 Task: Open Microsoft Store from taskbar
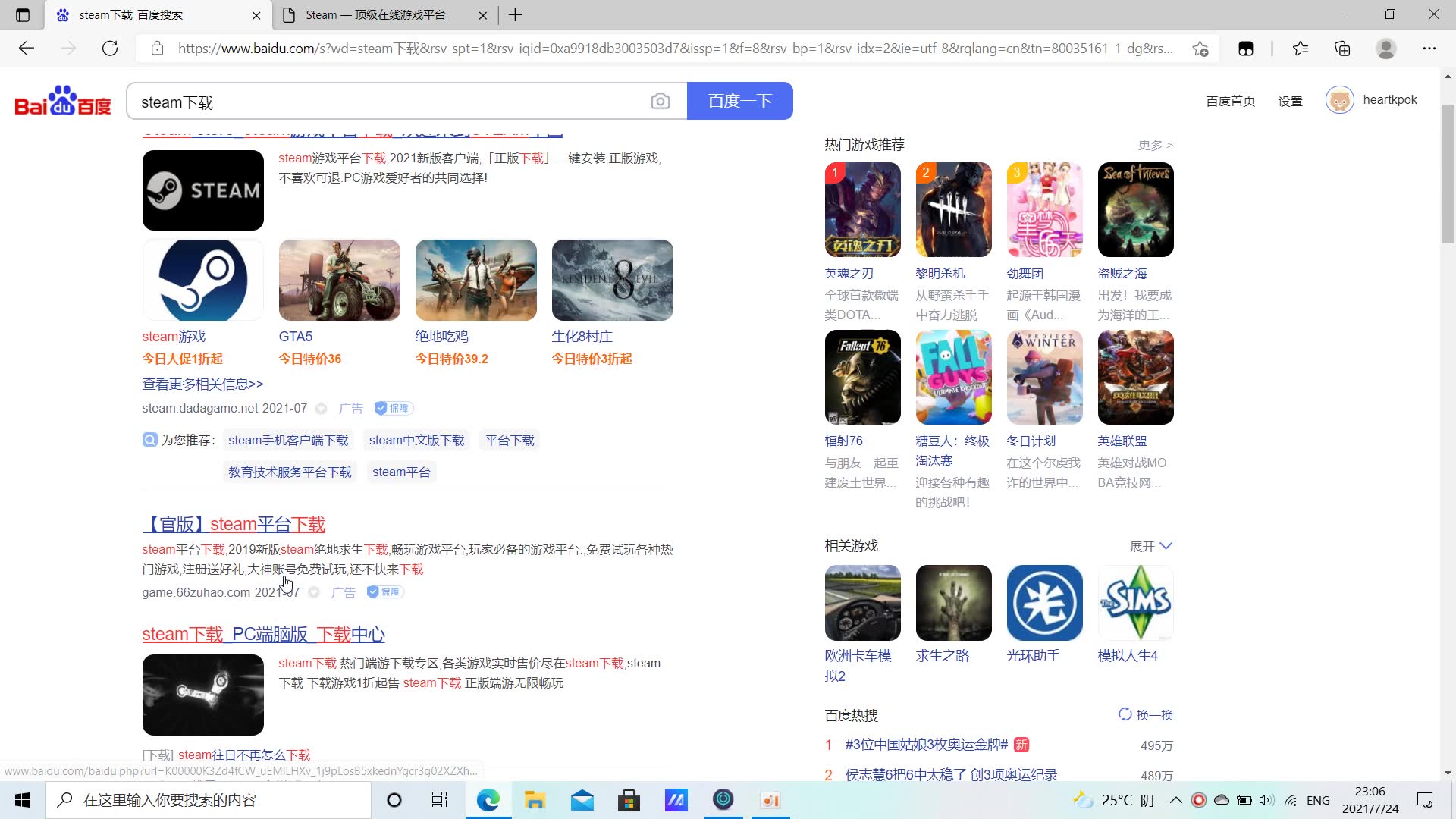[629, 800]
